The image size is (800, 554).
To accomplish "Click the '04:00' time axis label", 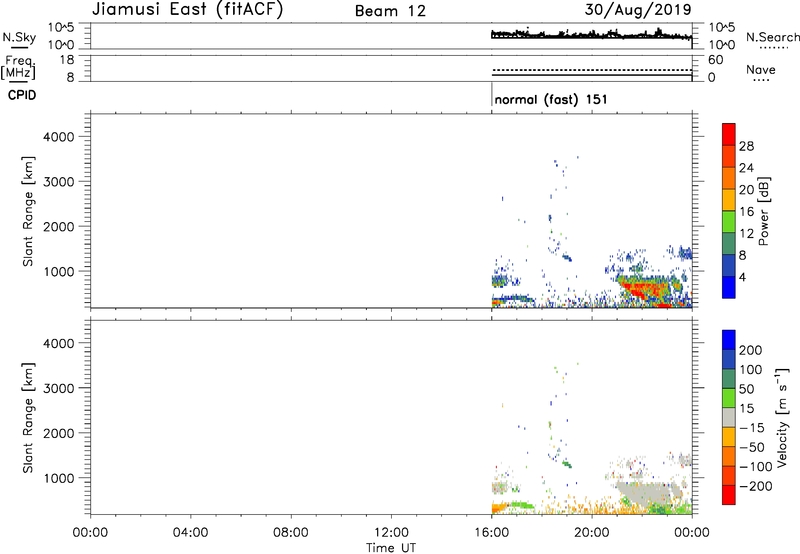I will [x=191, y=533].
